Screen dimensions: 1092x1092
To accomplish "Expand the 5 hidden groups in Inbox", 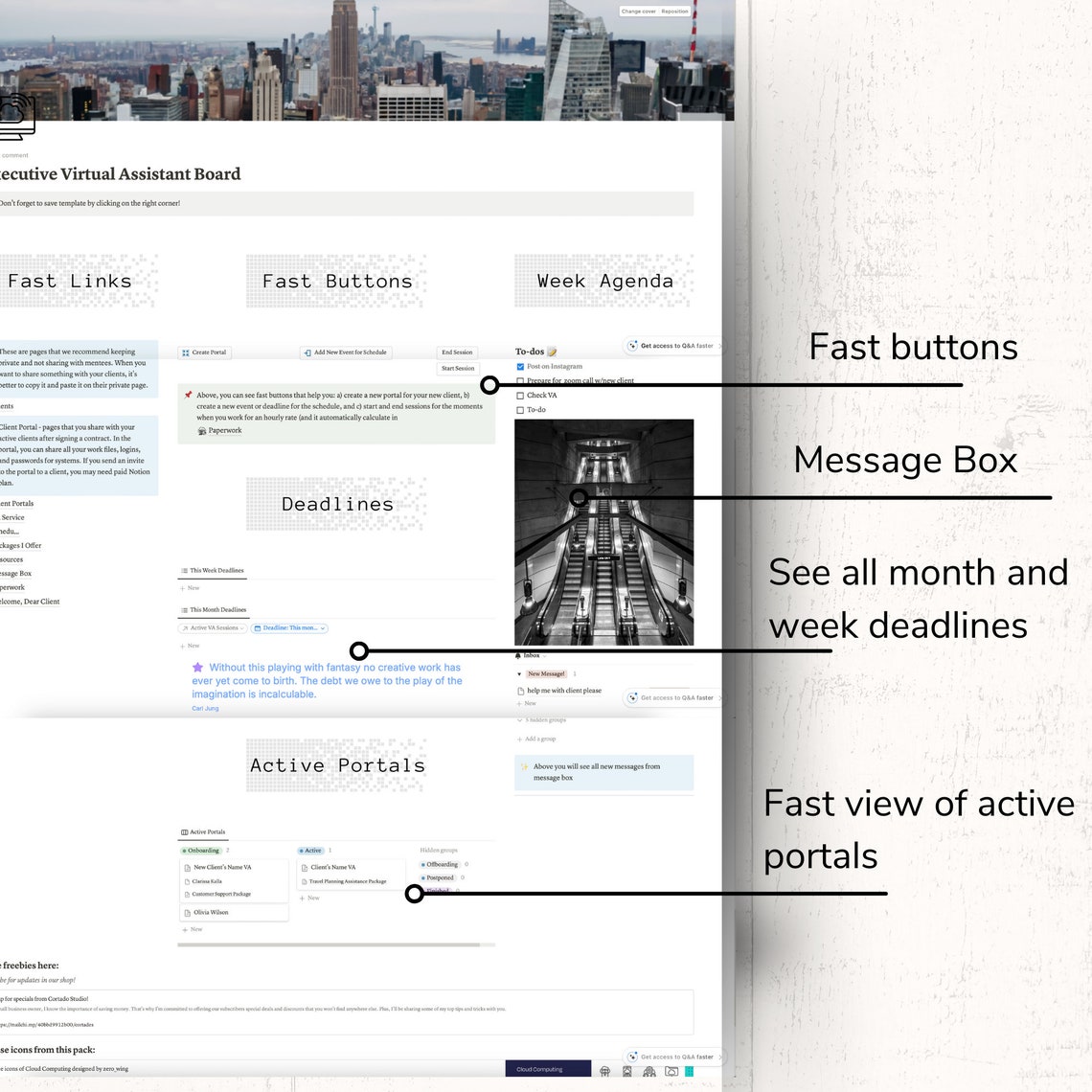I will point(527,719).
